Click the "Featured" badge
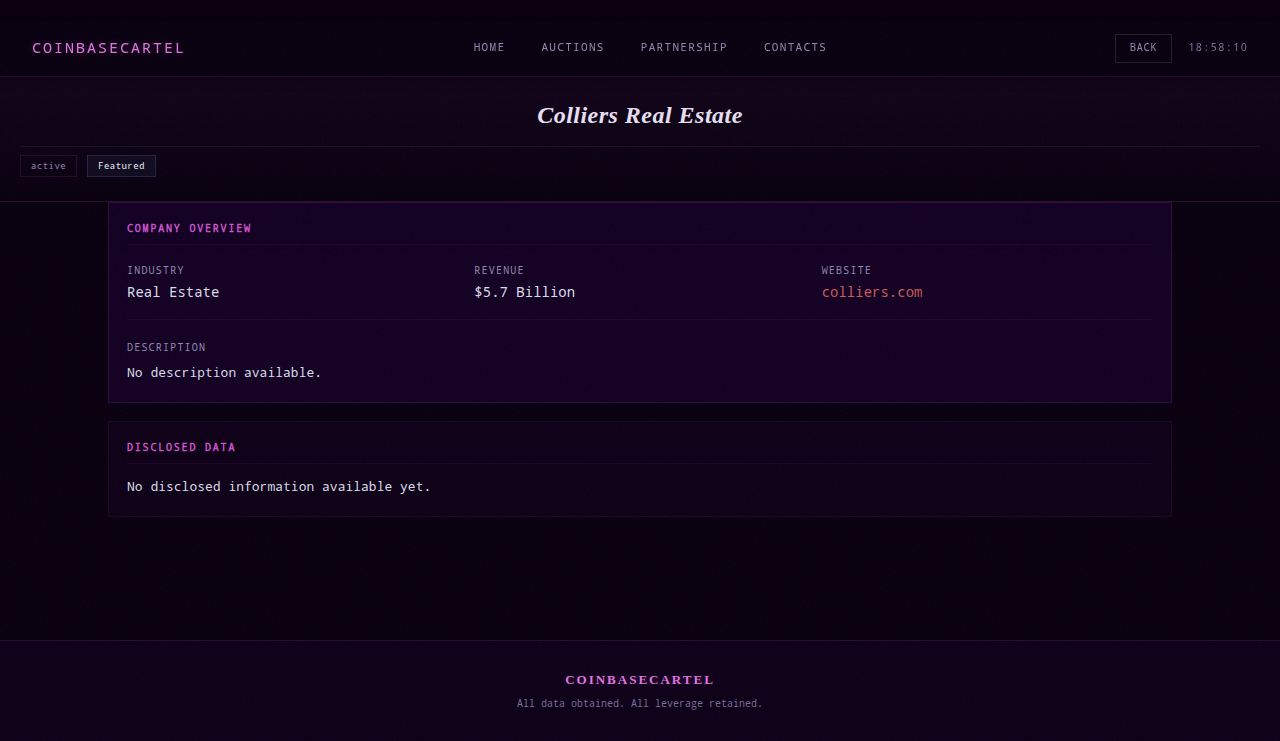The height and width of the screenshot is (741, 1280). (x=121, y=166)
